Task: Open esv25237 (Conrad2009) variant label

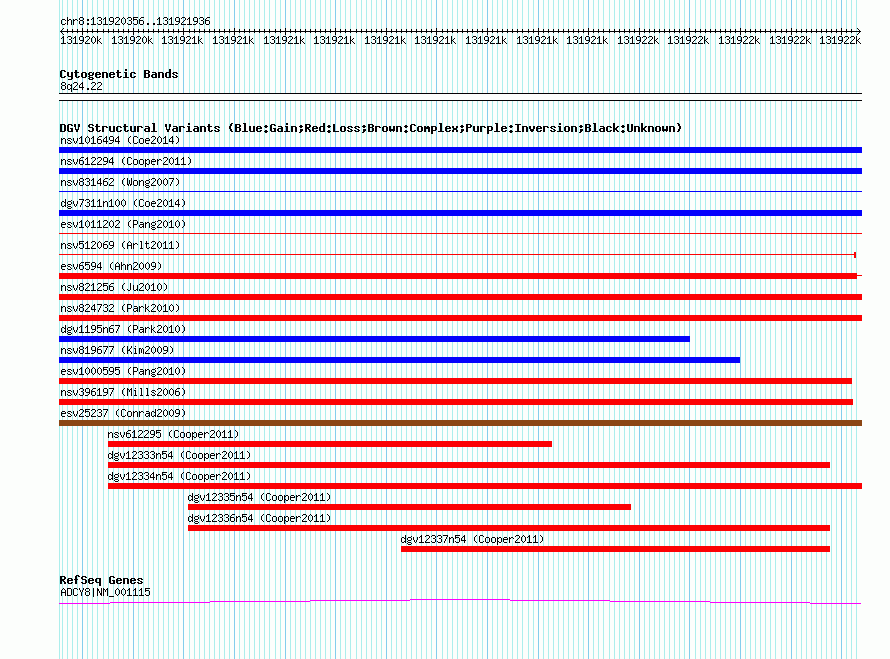Action: (123, 413)
